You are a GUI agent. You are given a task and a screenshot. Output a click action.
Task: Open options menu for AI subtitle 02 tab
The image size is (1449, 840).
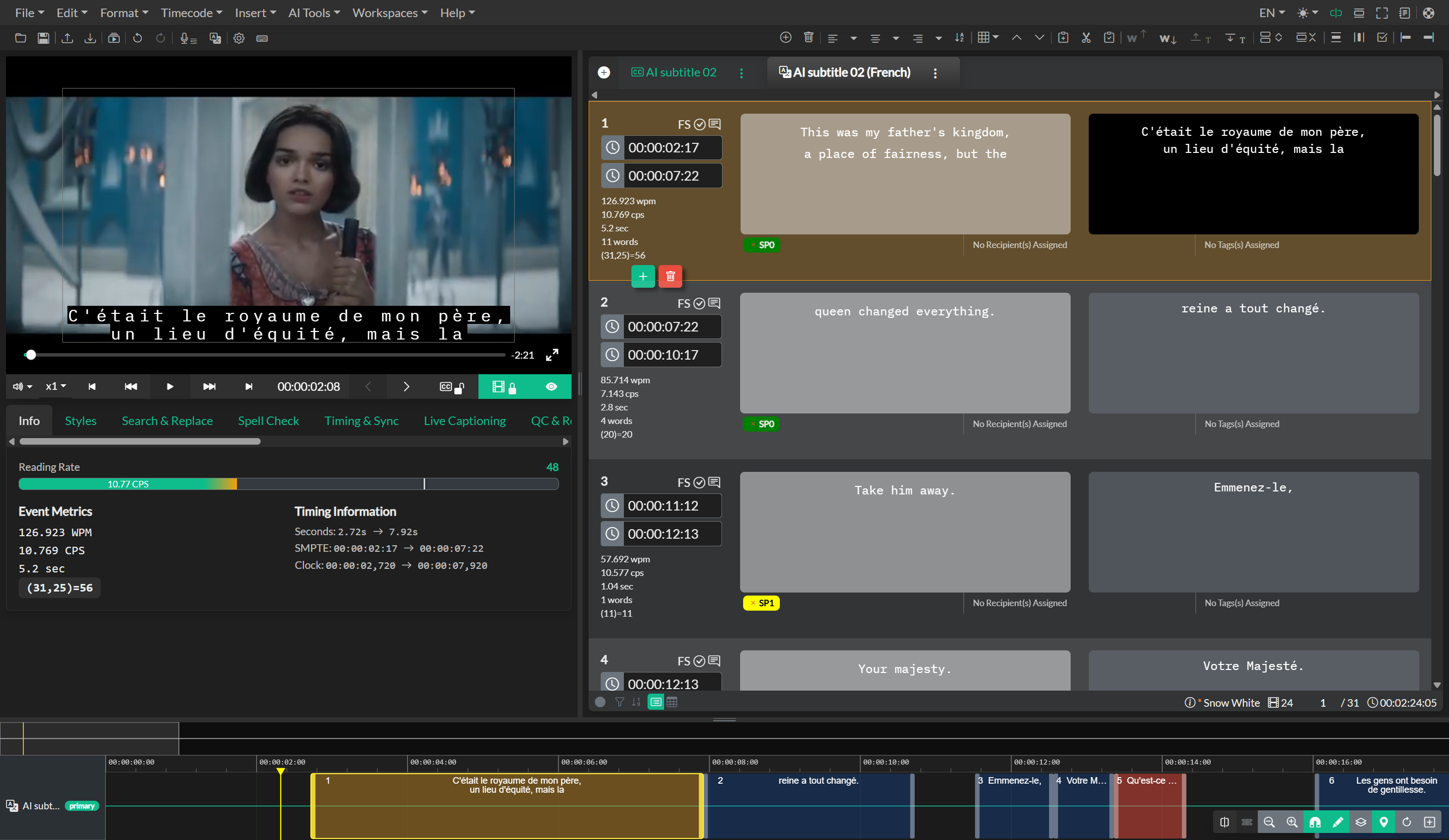point(741,73)
